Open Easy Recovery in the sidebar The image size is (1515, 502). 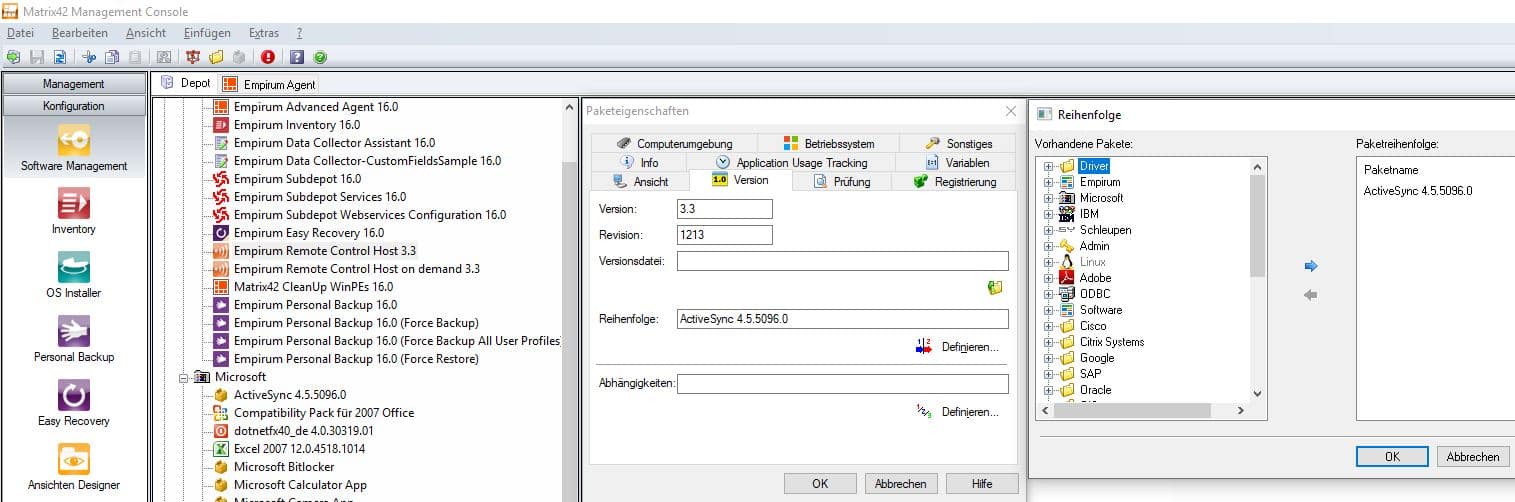click(x=74, y=403)
